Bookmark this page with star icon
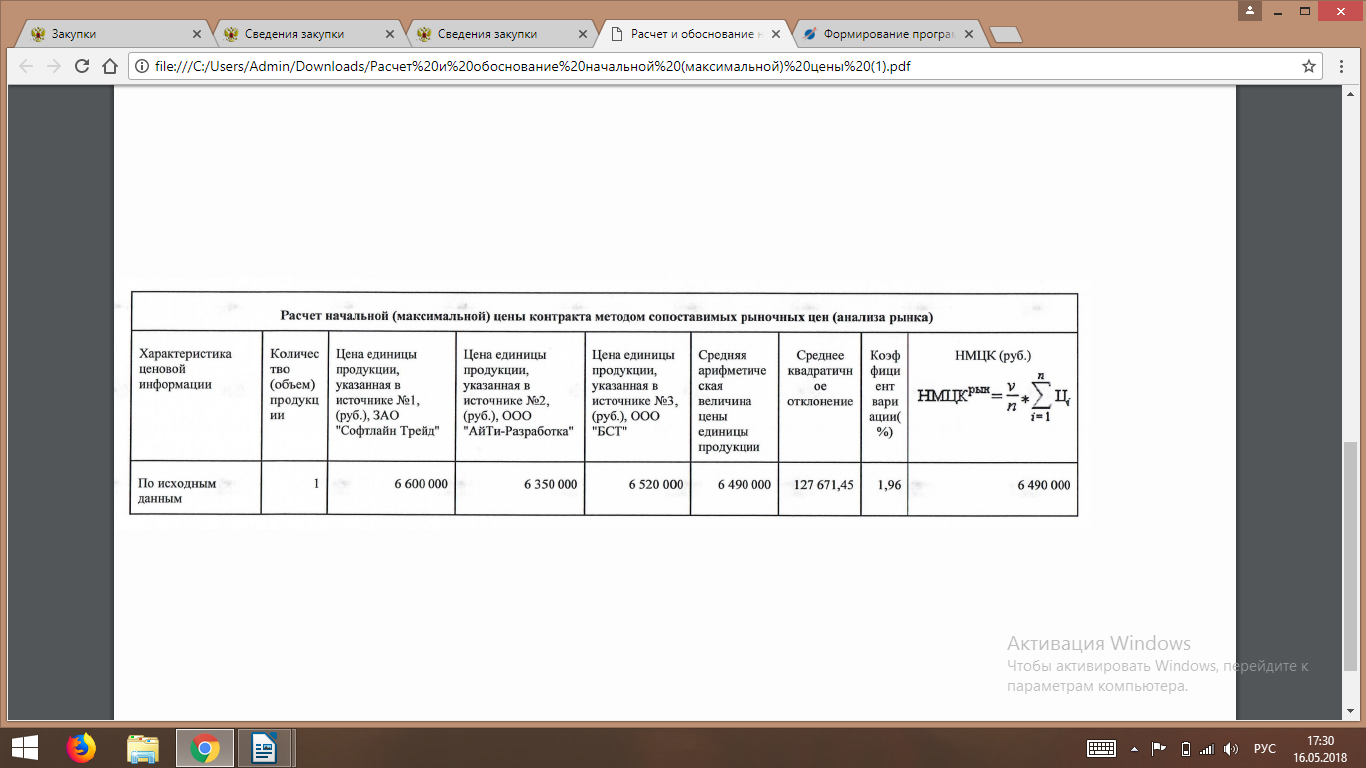The width and height of the screenshot is (1366, 768). pos(1309,67)
